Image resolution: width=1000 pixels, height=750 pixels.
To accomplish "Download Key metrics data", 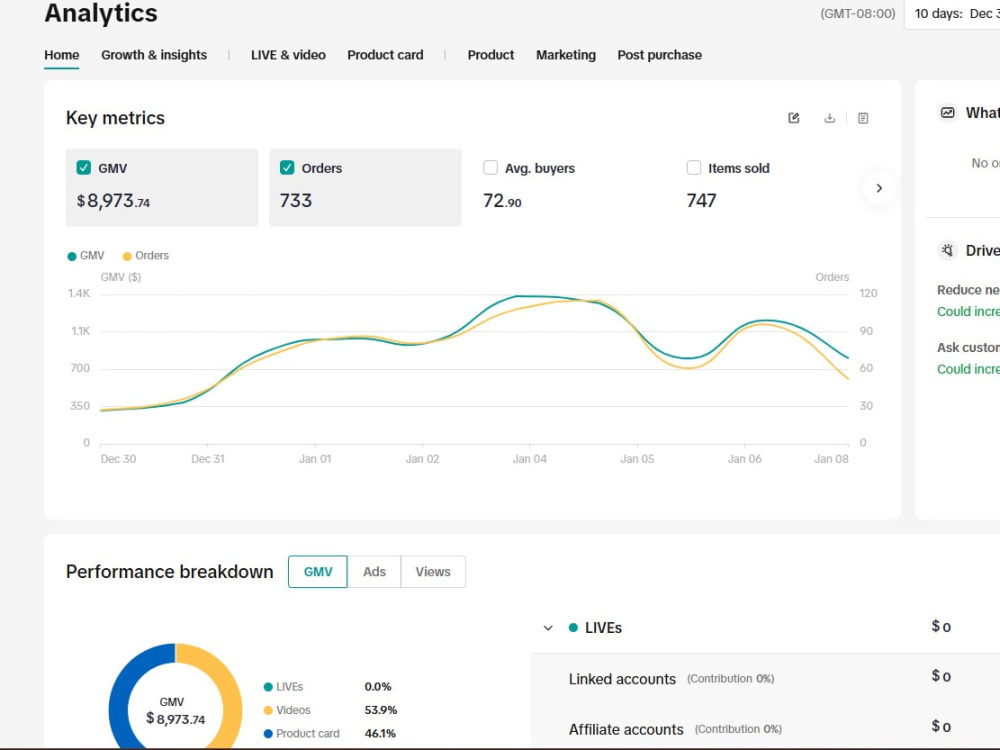I will tap(829, 118).
